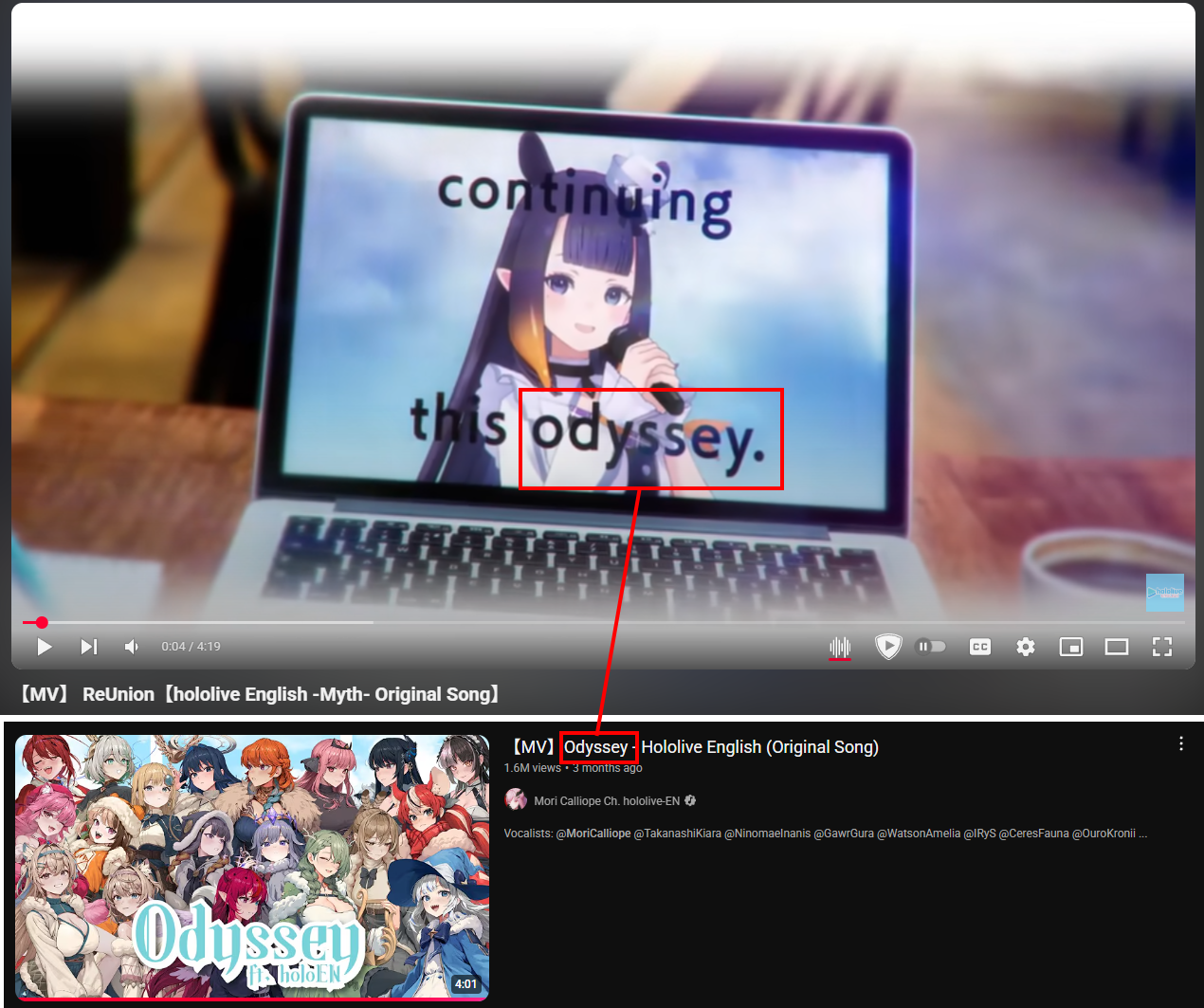
Task: Click the 0:04 / 4:19 time display
Action: click(191, 647)
